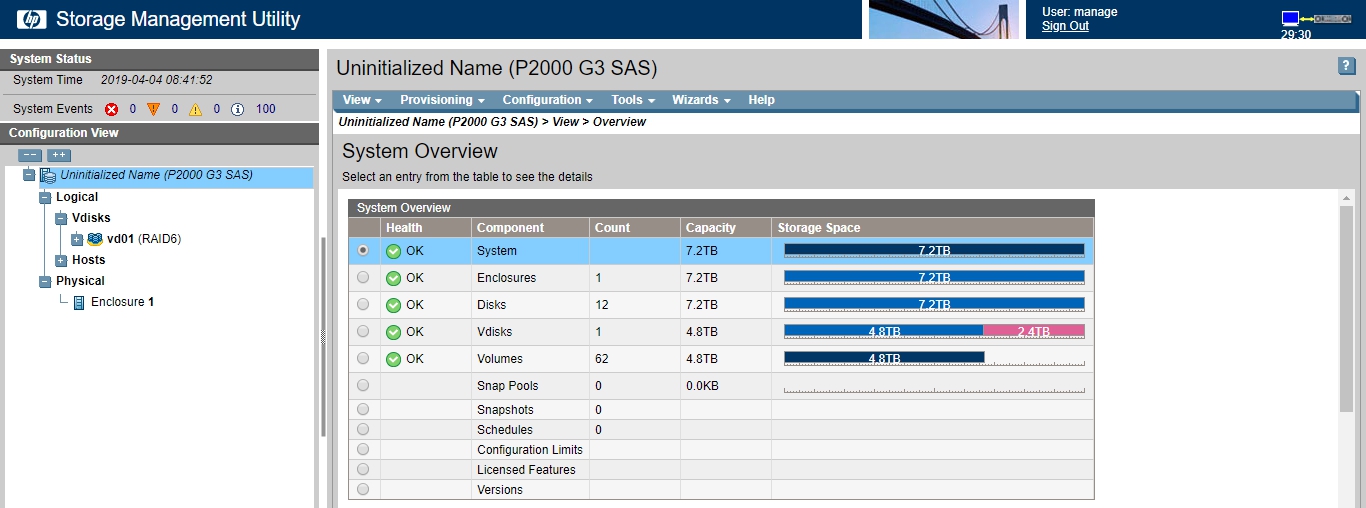Click the Enclosure 1 icon in tree
The width and height of the screenshot is (1366, 508).
79,302
